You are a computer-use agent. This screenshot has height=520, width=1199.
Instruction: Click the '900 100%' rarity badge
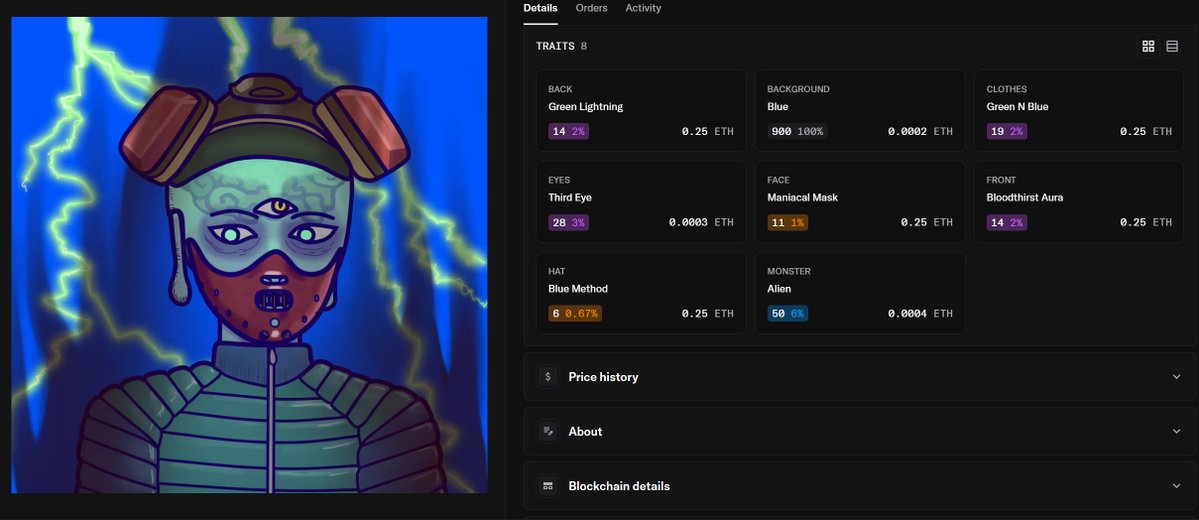click(x=797, y=132)
